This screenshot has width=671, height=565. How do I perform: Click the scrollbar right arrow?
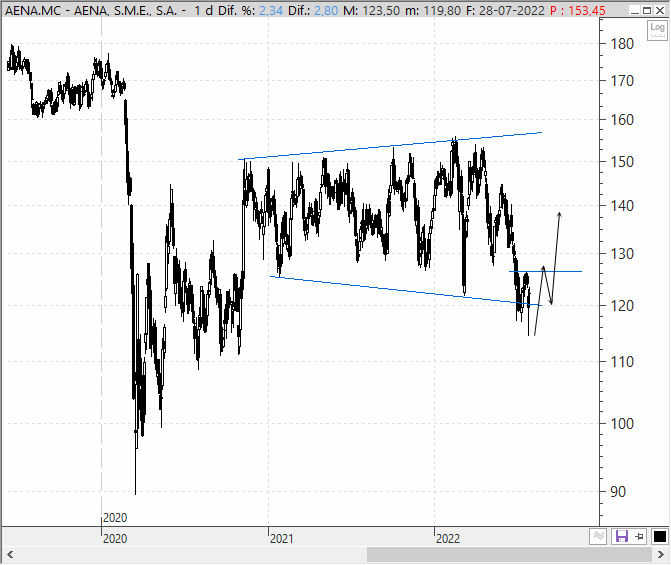pos(660,555)
